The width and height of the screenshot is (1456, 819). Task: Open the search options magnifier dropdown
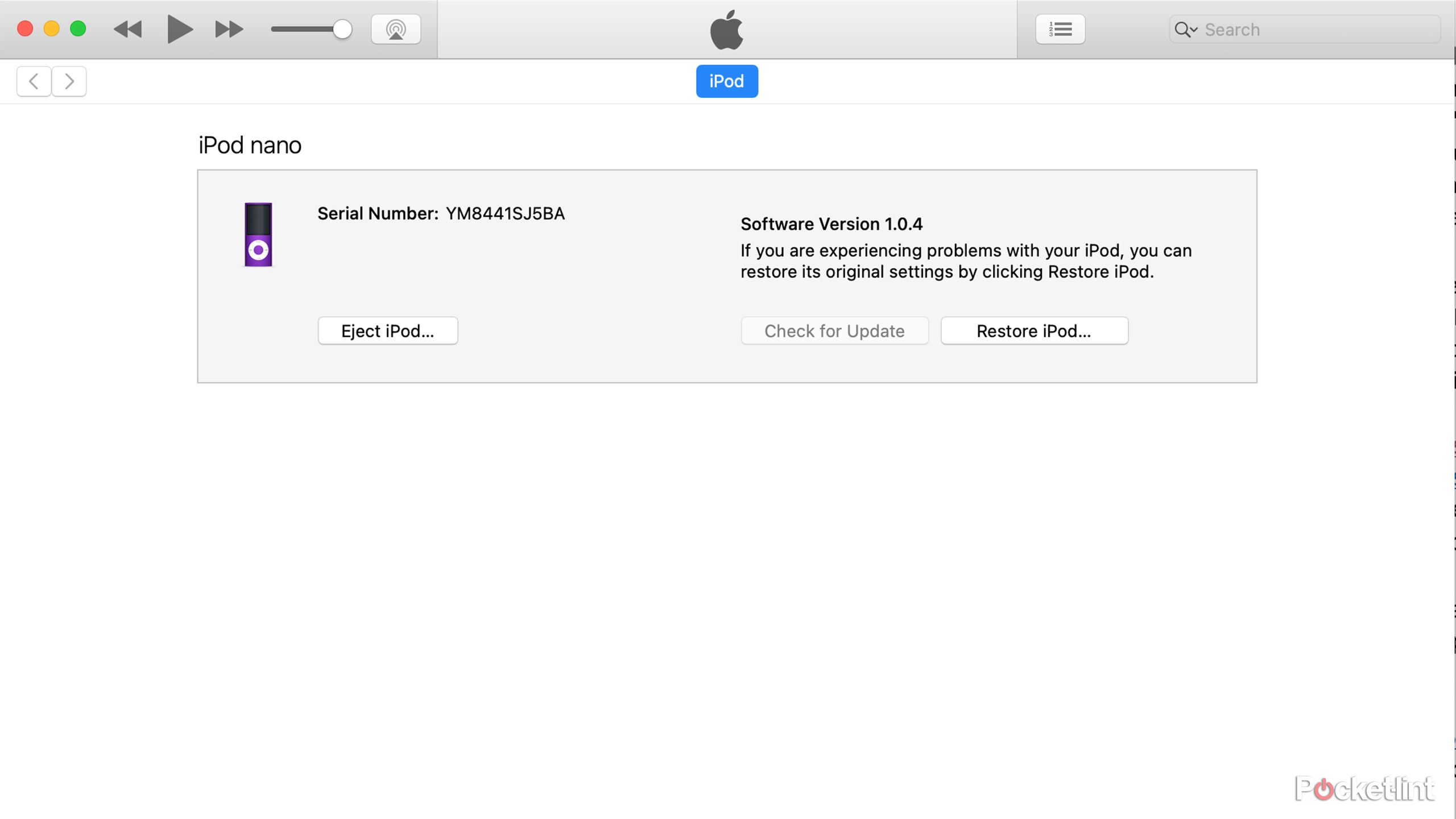click(x=1186, y=30)
